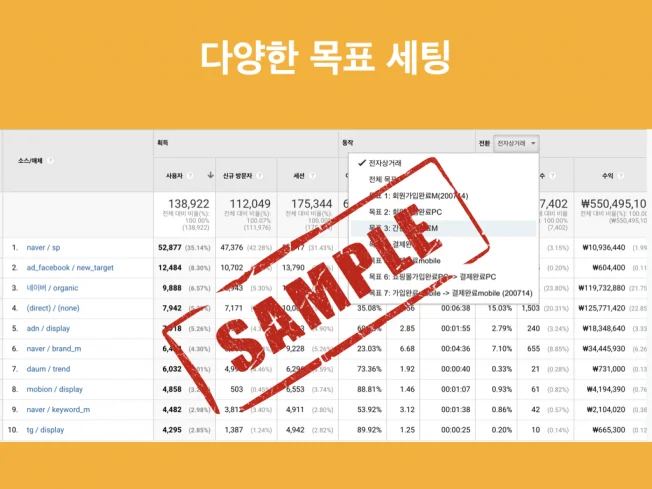Choose 목표 6 결제완료PC option
Viewport: 652px width, 489px height.
[x=443, y=277]
